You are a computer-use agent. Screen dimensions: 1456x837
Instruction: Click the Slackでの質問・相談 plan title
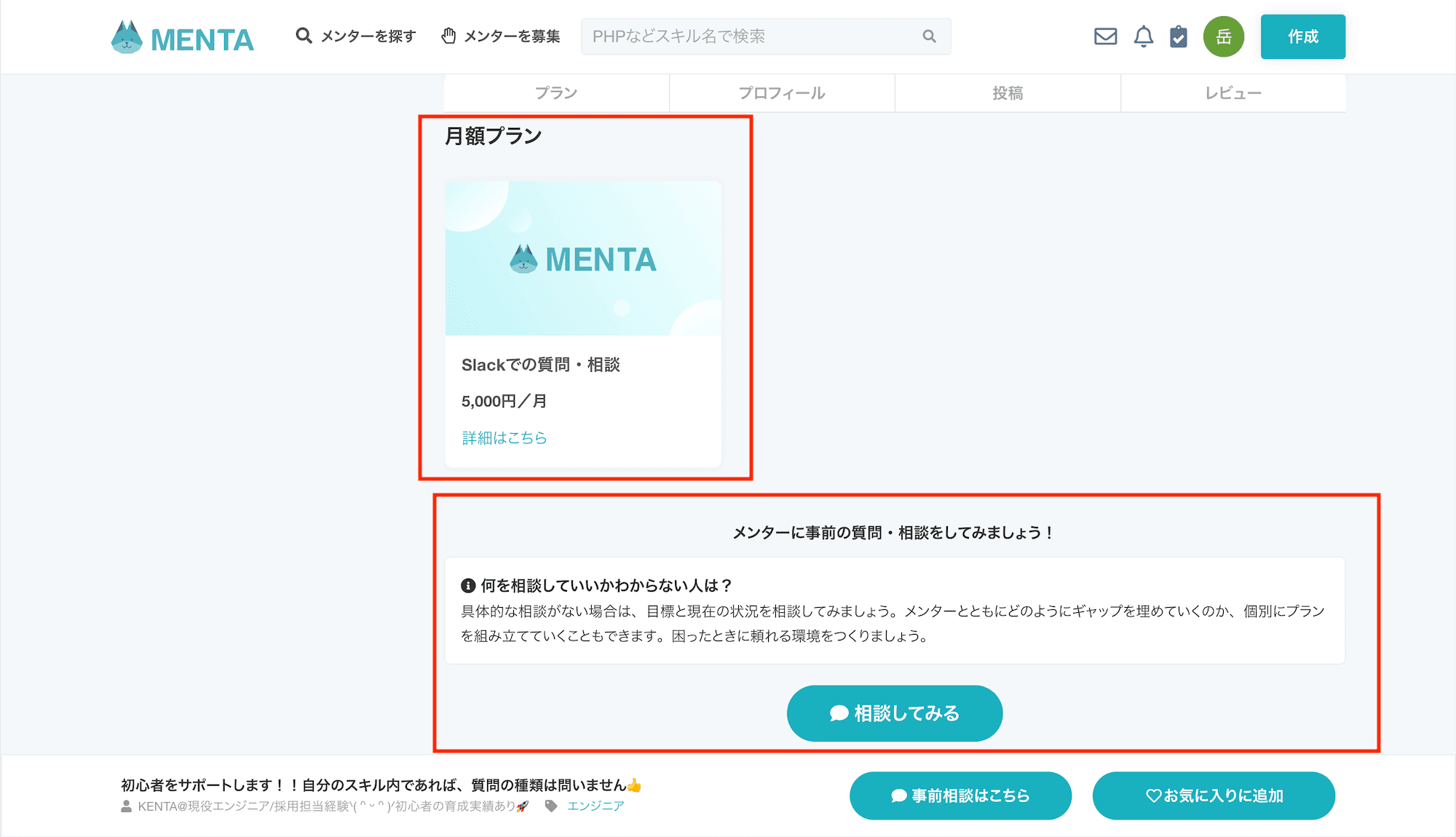(x=540, y=365)
